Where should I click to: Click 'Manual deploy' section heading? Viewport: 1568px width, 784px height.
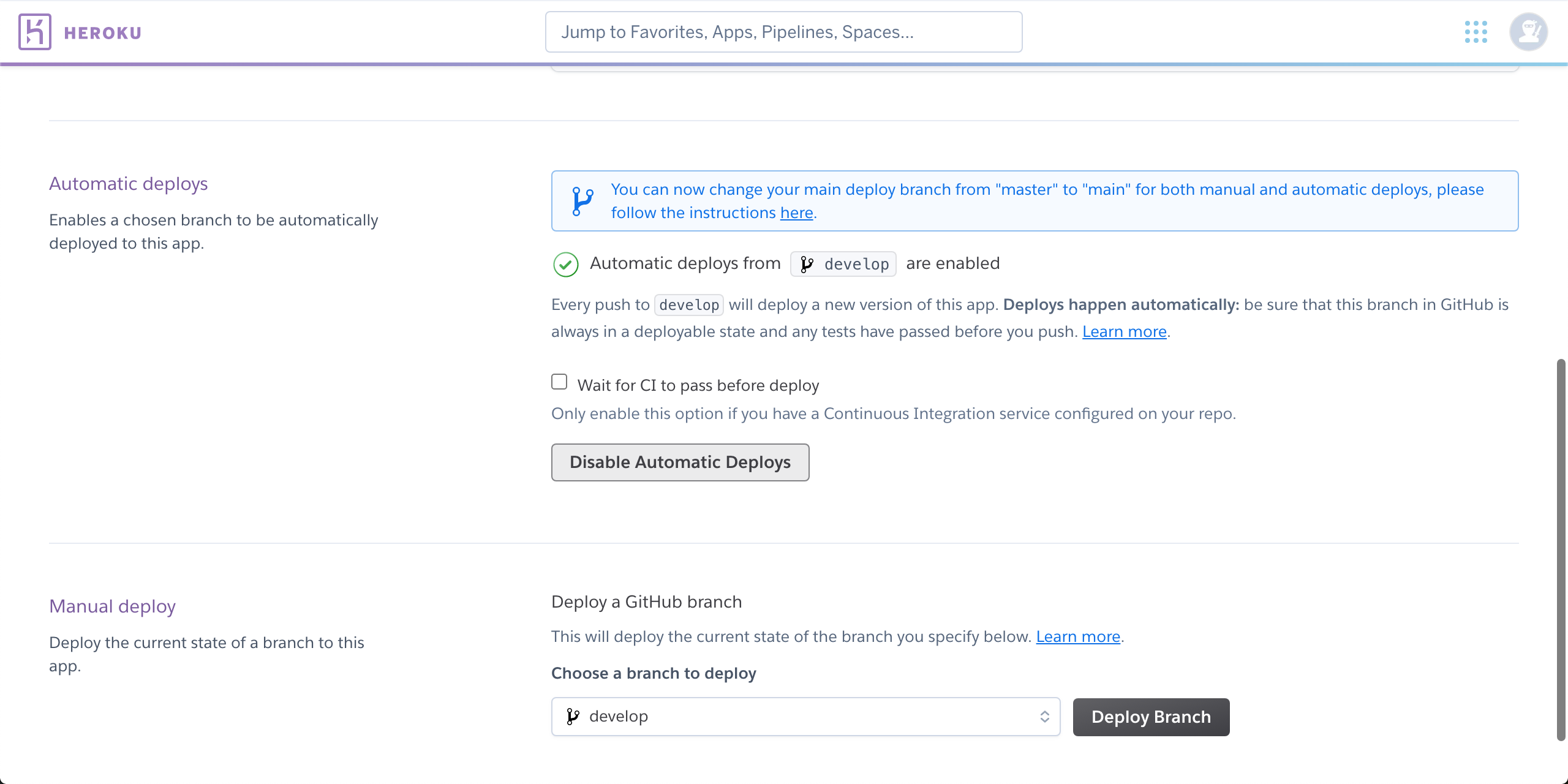click(113, 605)
